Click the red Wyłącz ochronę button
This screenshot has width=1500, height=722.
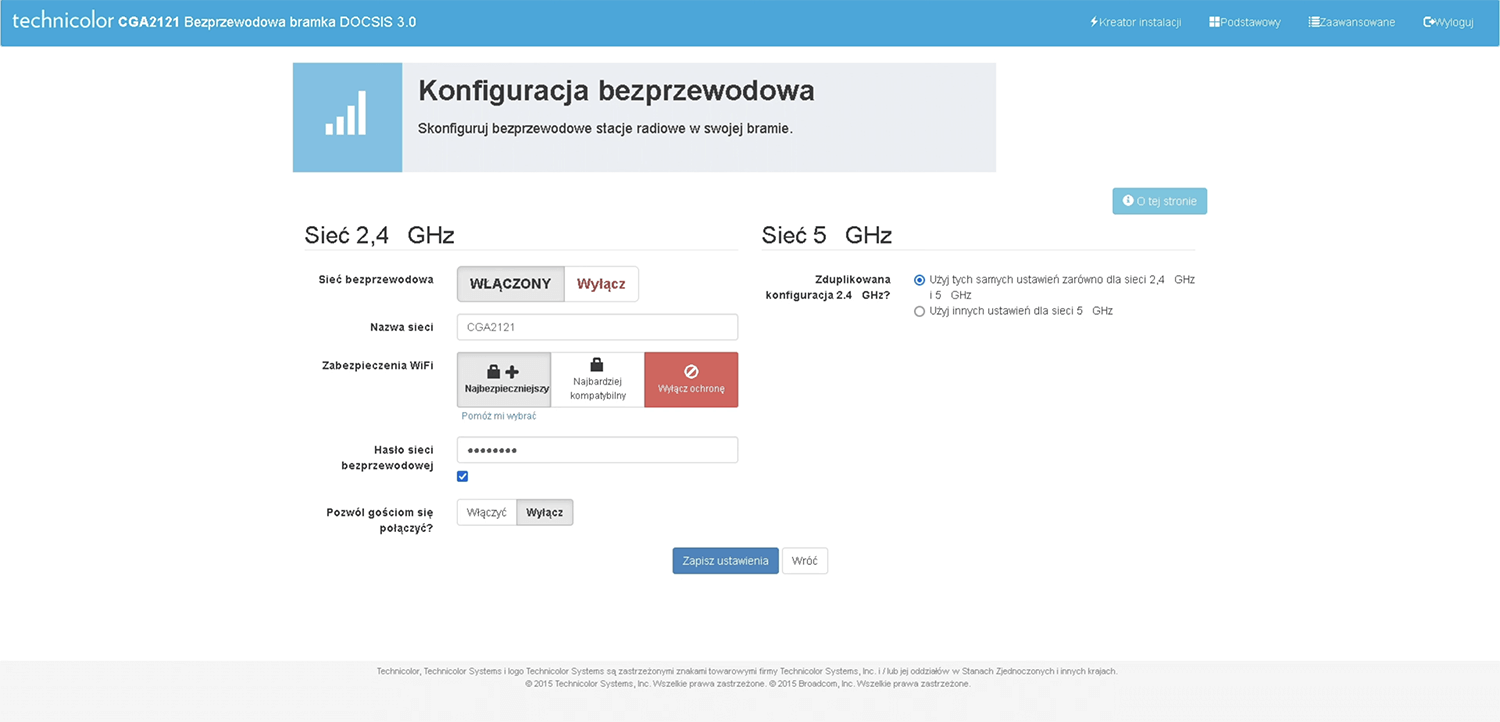click(691, 380)
